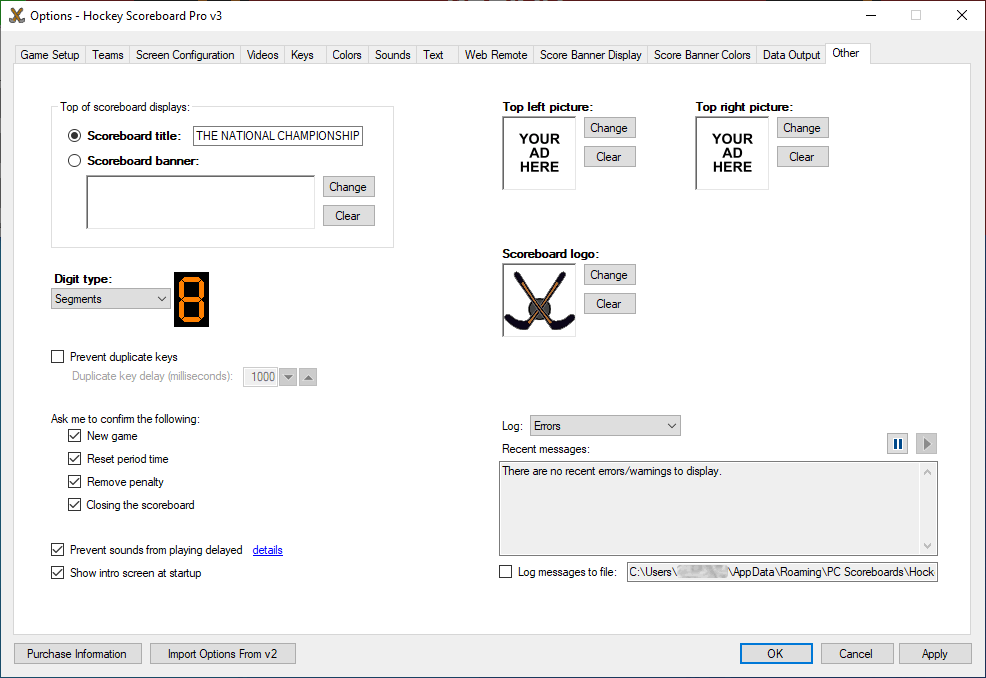Increase duplicate key delay with up arrow
The width and height of the screenshot is (986, 678).
pos(309,377)
